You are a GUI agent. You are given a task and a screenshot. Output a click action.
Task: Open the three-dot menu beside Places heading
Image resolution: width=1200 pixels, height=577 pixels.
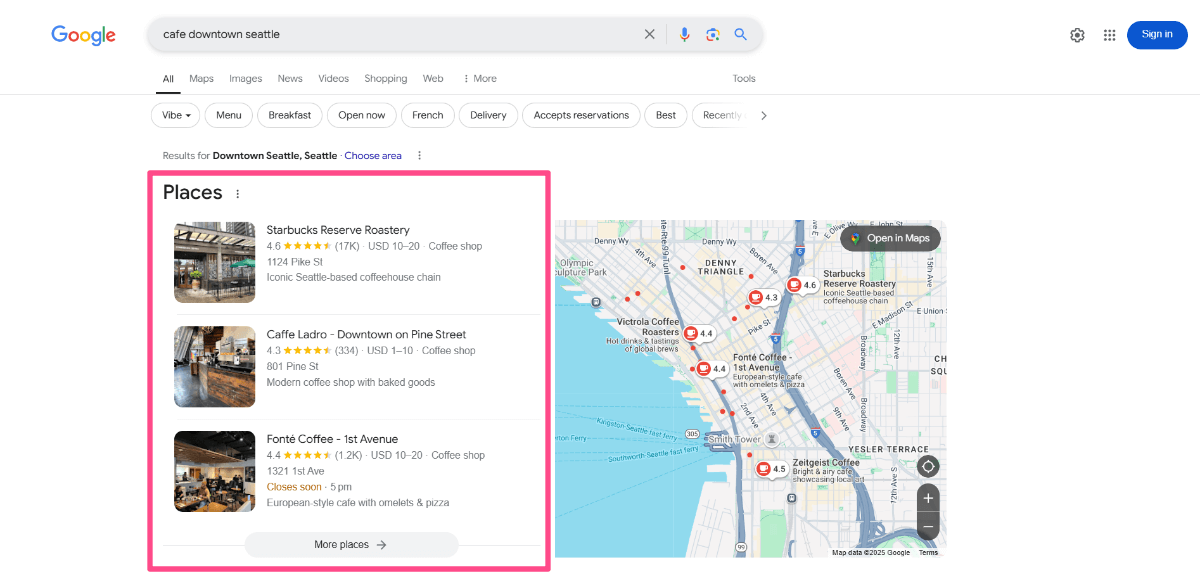point(237,194)
